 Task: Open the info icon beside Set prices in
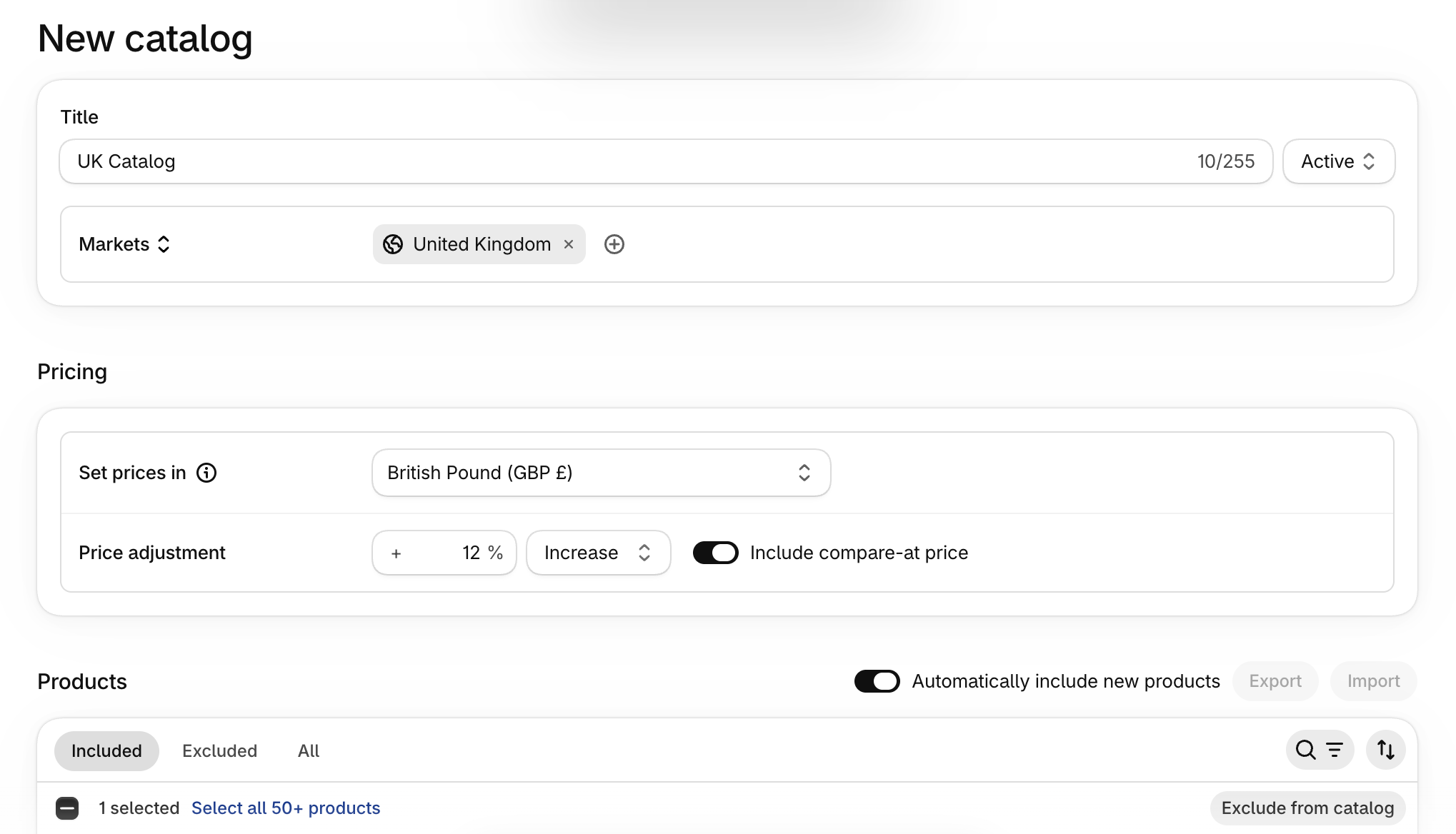[x=206, y=473]
